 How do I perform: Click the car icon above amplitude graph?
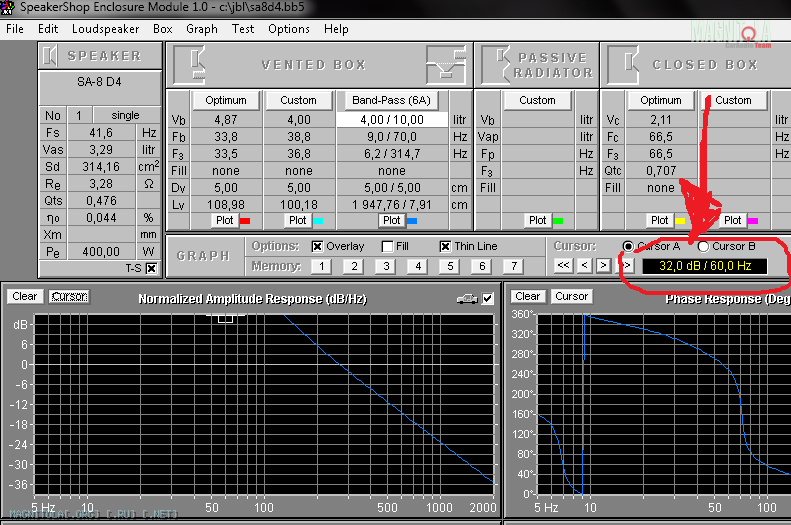tap(467, 299)
